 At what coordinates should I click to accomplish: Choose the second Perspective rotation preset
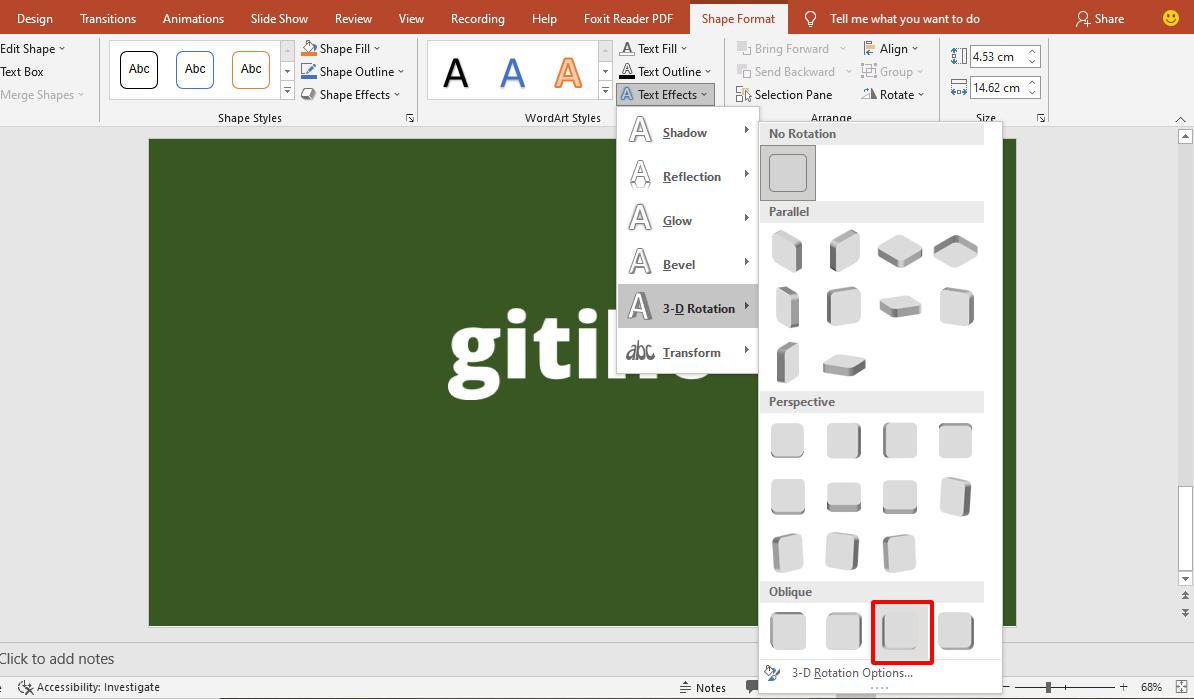click(844, 440)
